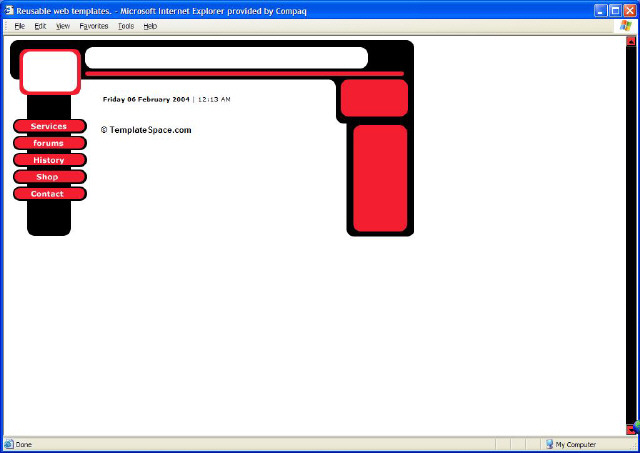Screen dimensions: 640x453
Task: Click the Done page icon in status bar
Action: pos(9,444)
